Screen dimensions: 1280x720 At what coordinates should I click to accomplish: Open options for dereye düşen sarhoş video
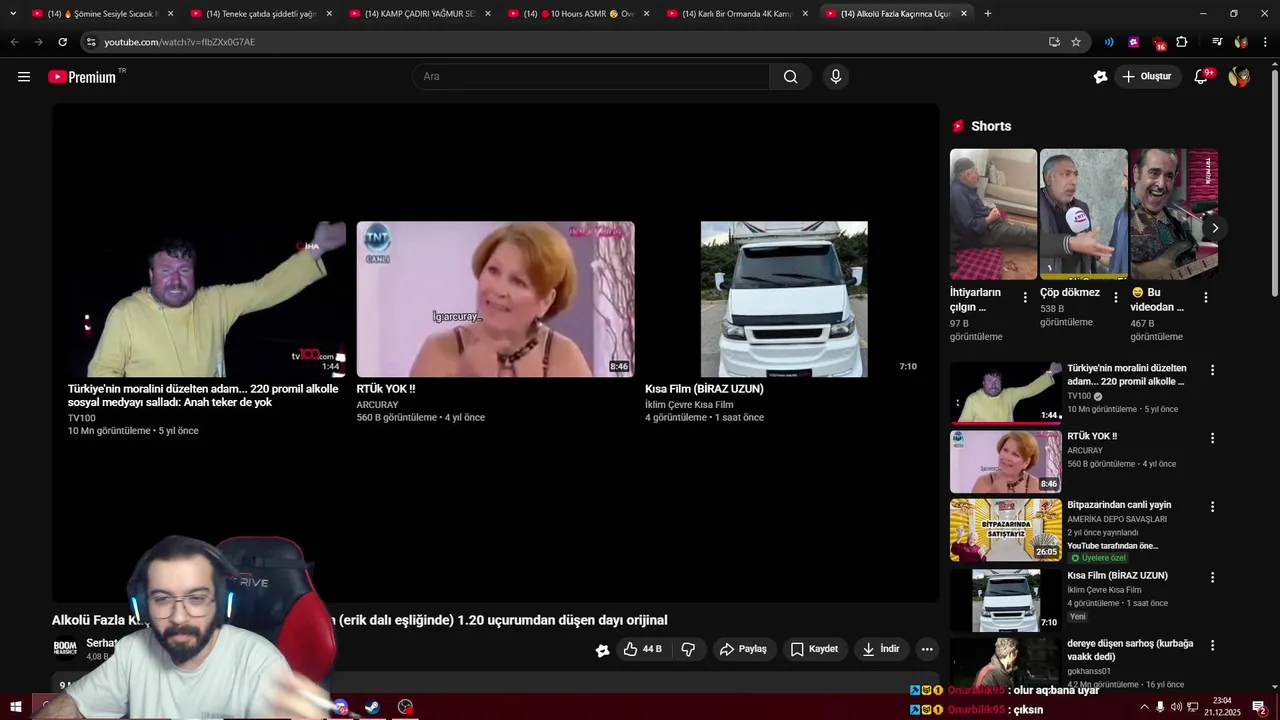tap(1212, 645)
